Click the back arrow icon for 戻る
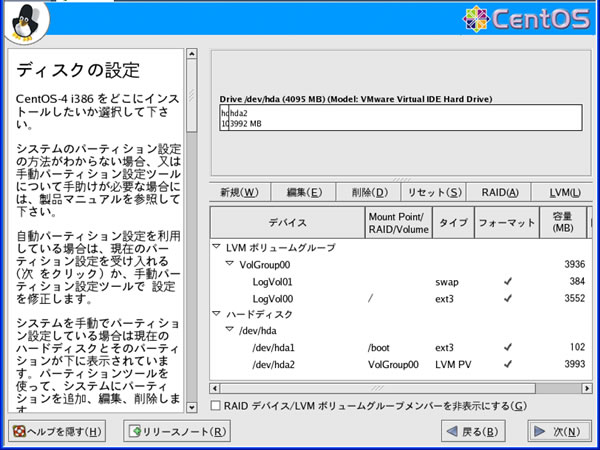 [452, 432]
